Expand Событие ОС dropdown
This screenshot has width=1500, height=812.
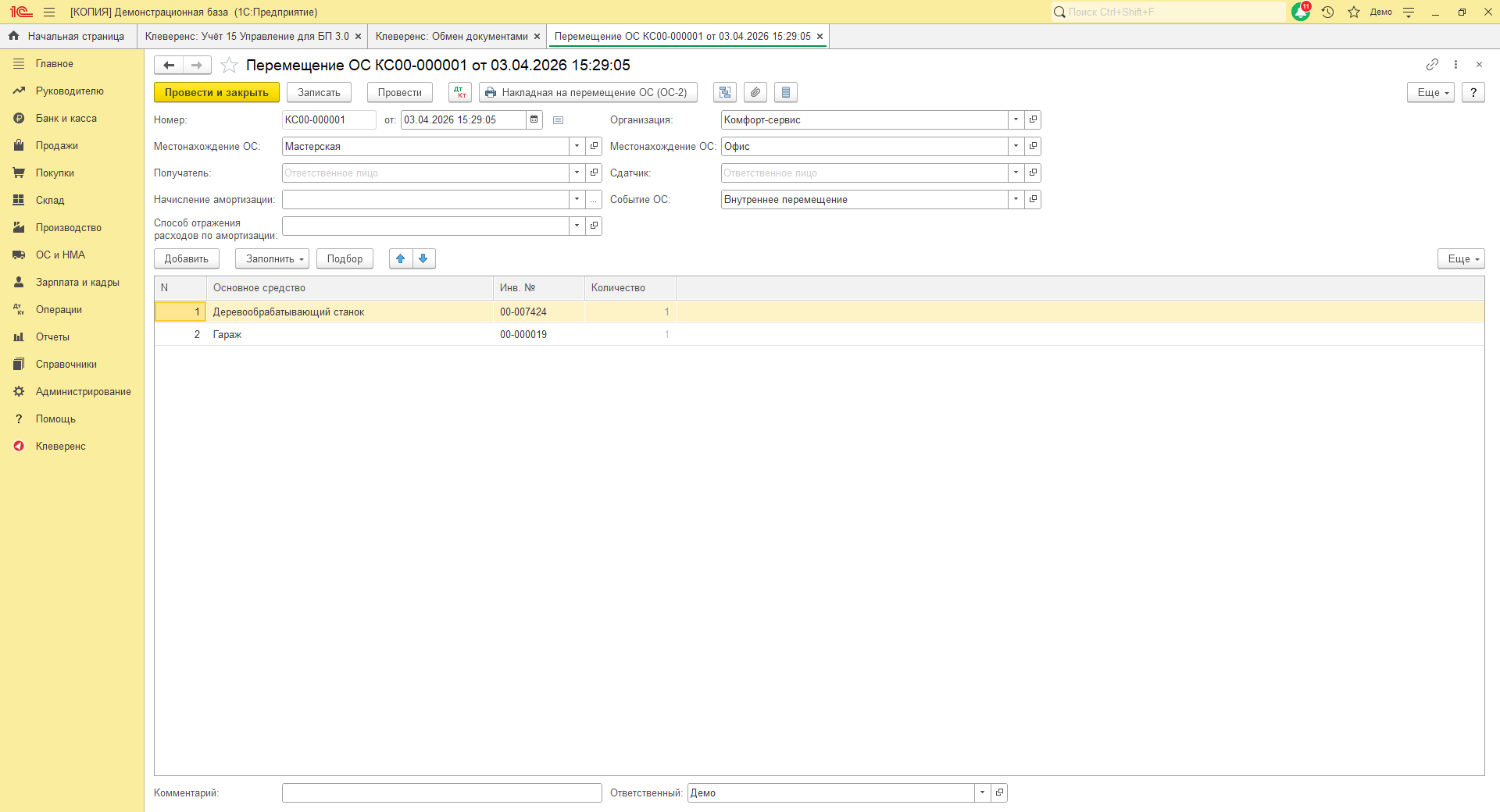click(1016, 199)
